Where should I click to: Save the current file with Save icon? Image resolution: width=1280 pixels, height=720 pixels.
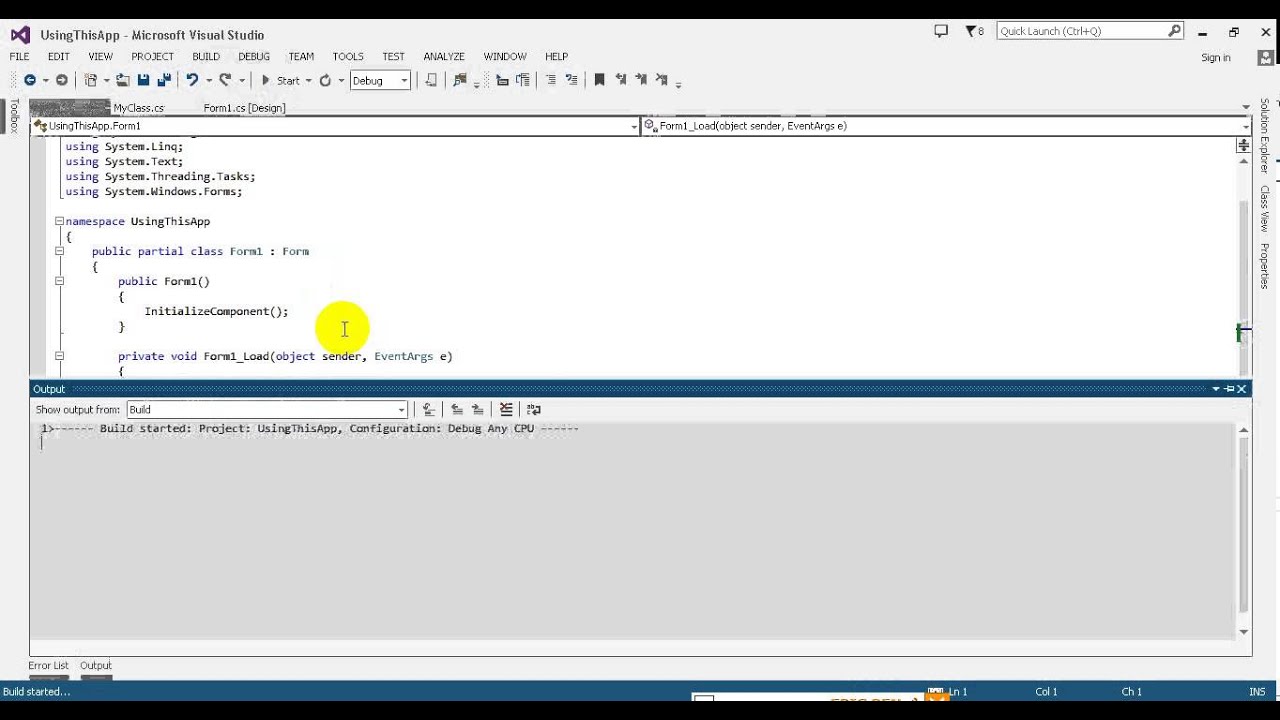[x=143, y=80]
